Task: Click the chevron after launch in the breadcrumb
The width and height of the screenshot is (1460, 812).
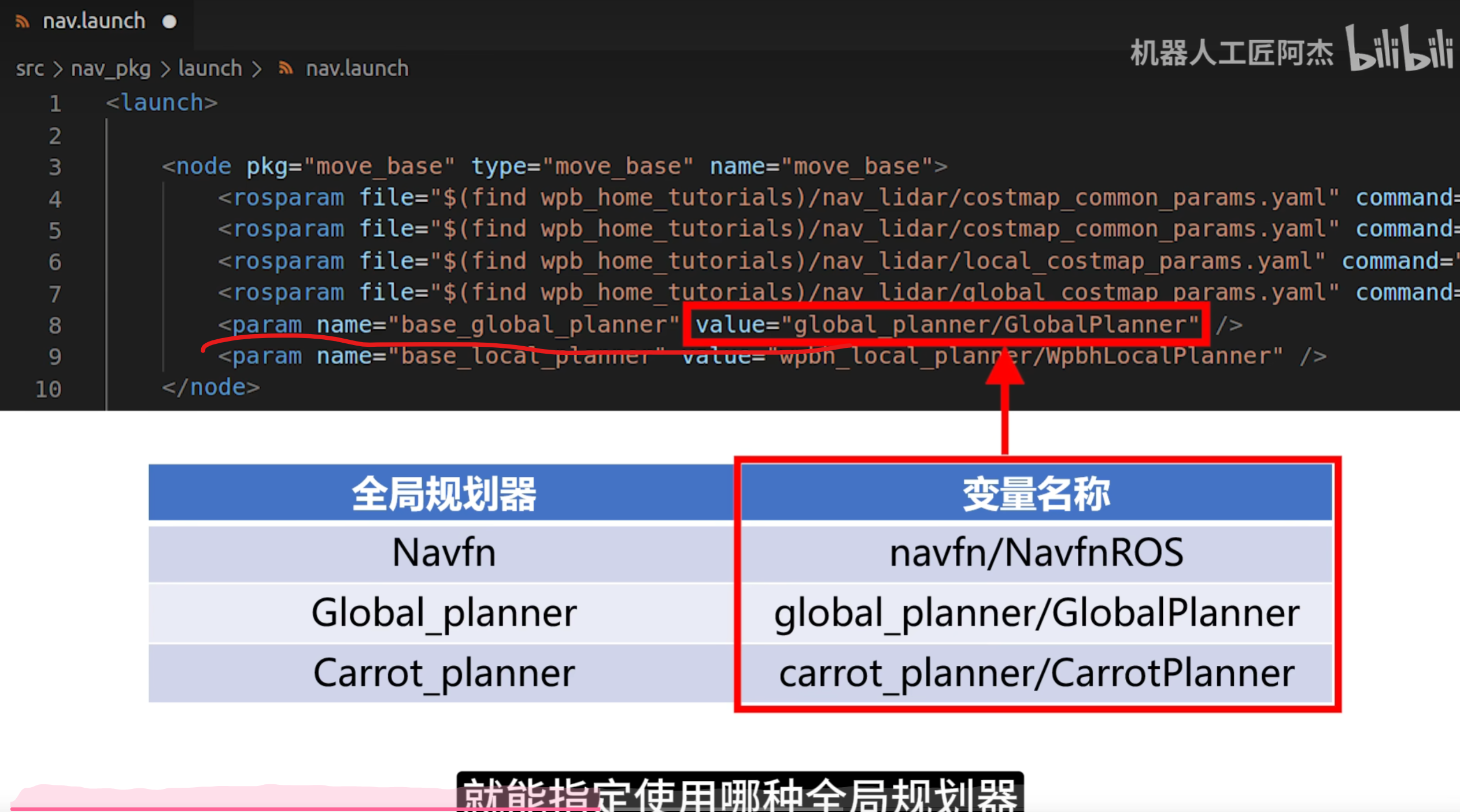Action: point(257,69)
